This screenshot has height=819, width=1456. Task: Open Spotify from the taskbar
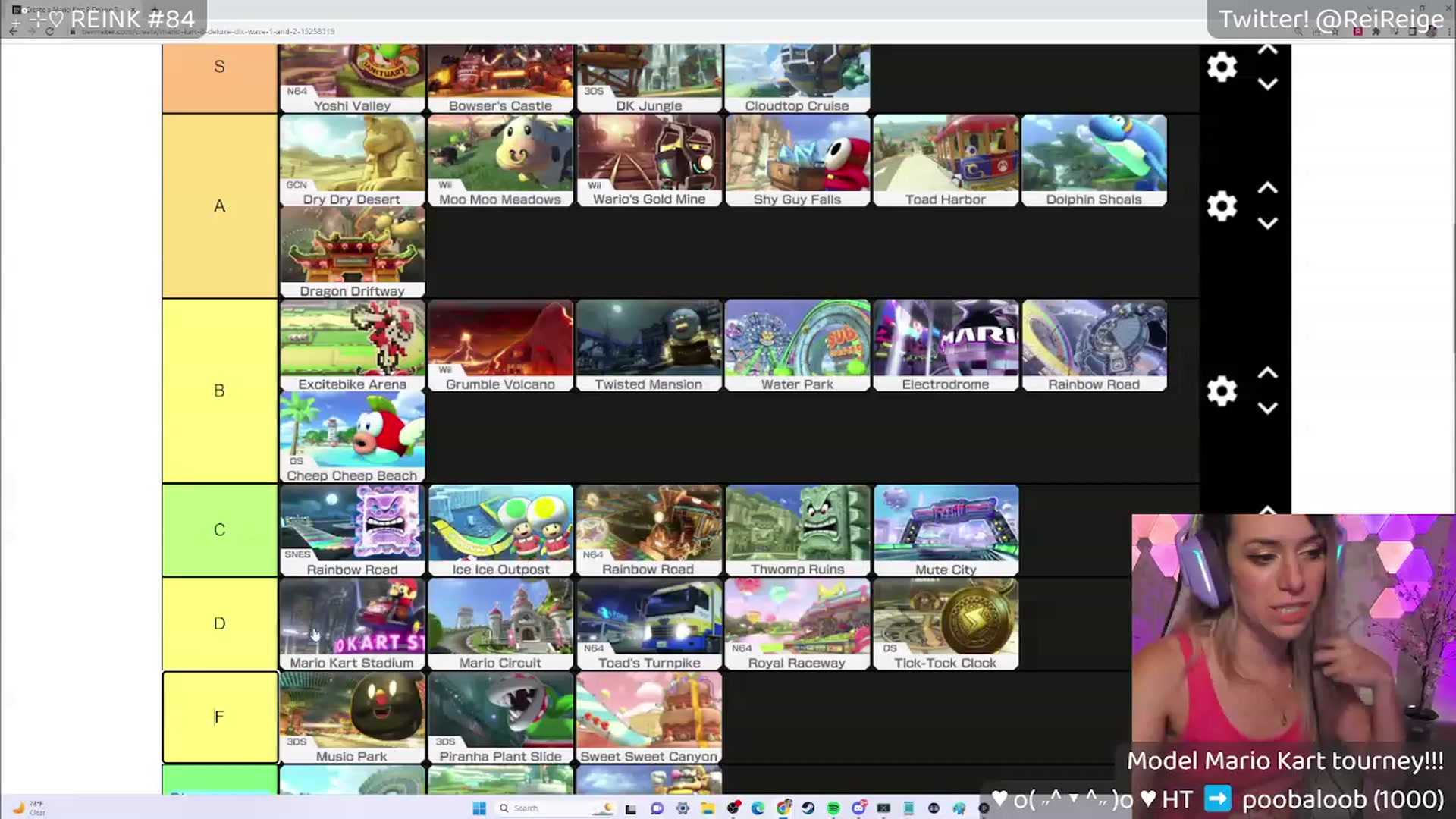click(833, 808)
